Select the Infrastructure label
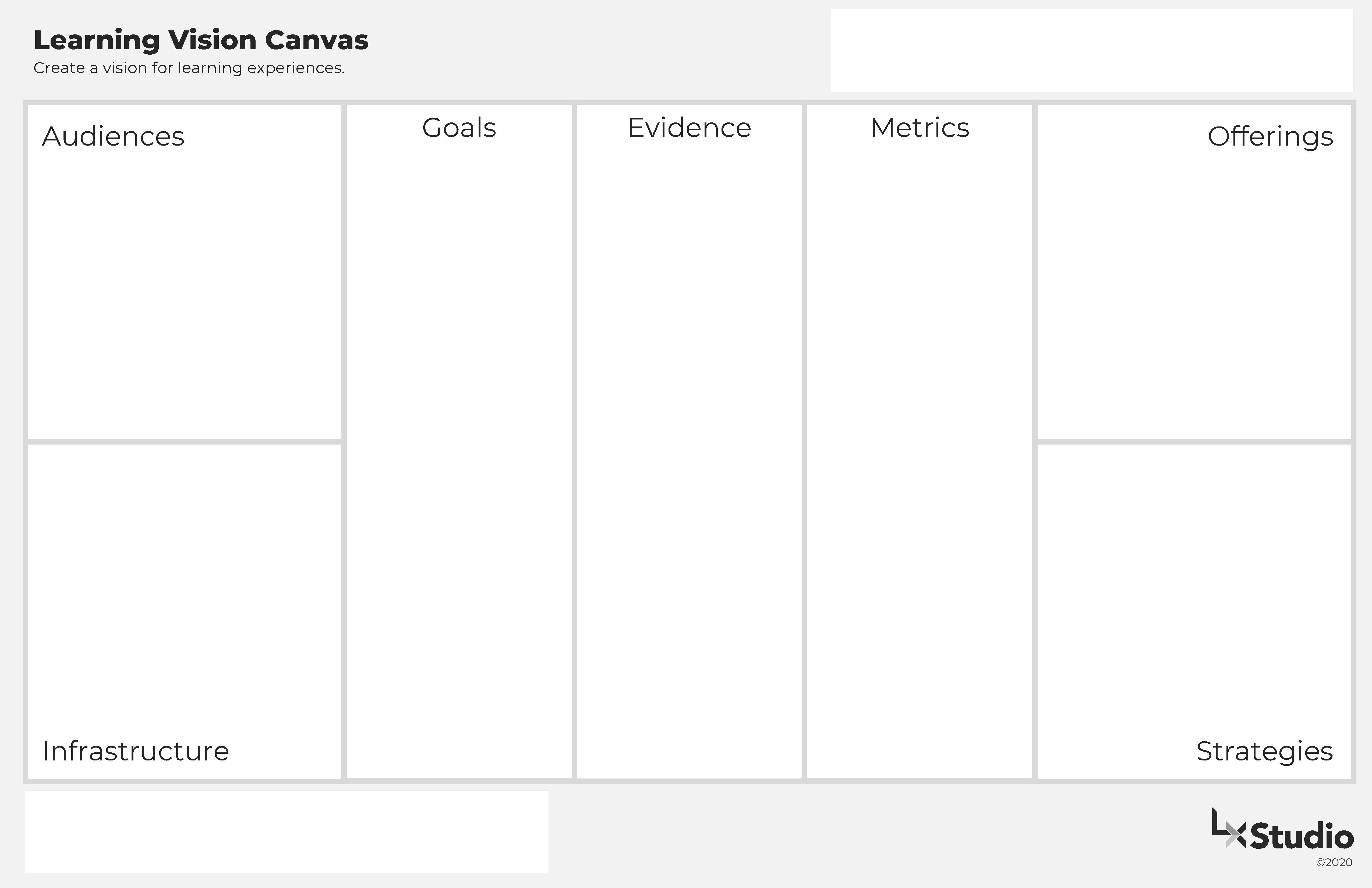Viewport: 1372px width, 888px height. pos(136,751)
